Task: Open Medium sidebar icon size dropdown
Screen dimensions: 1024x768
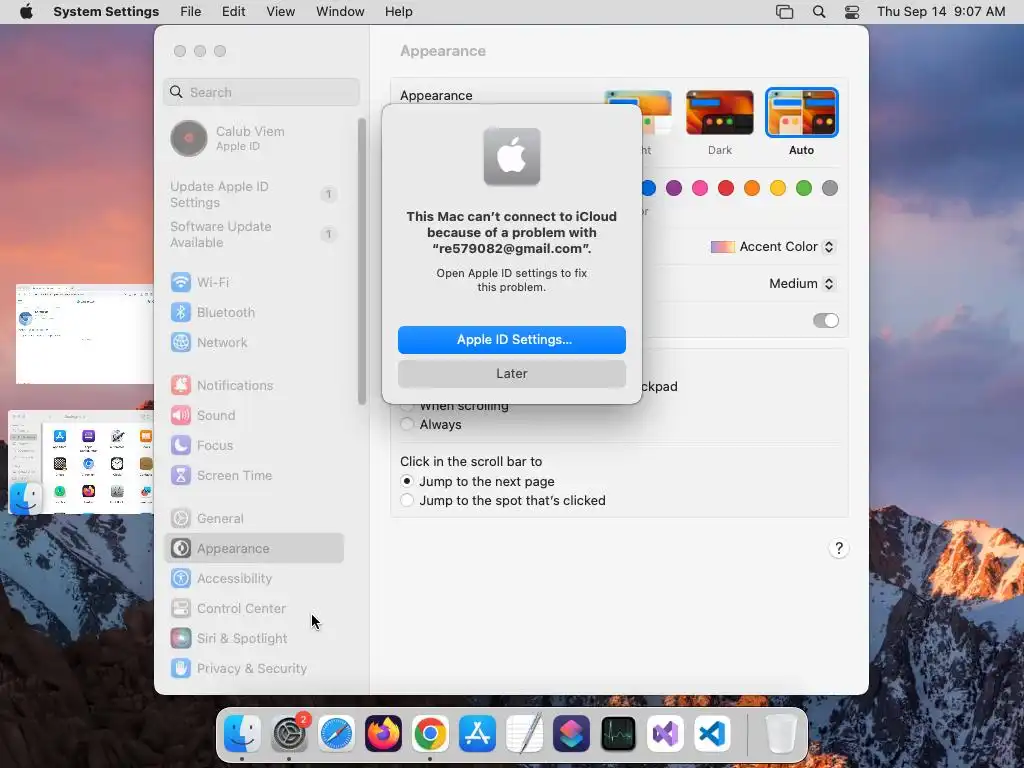Action: pyautogui.click(x=802, y=283)
